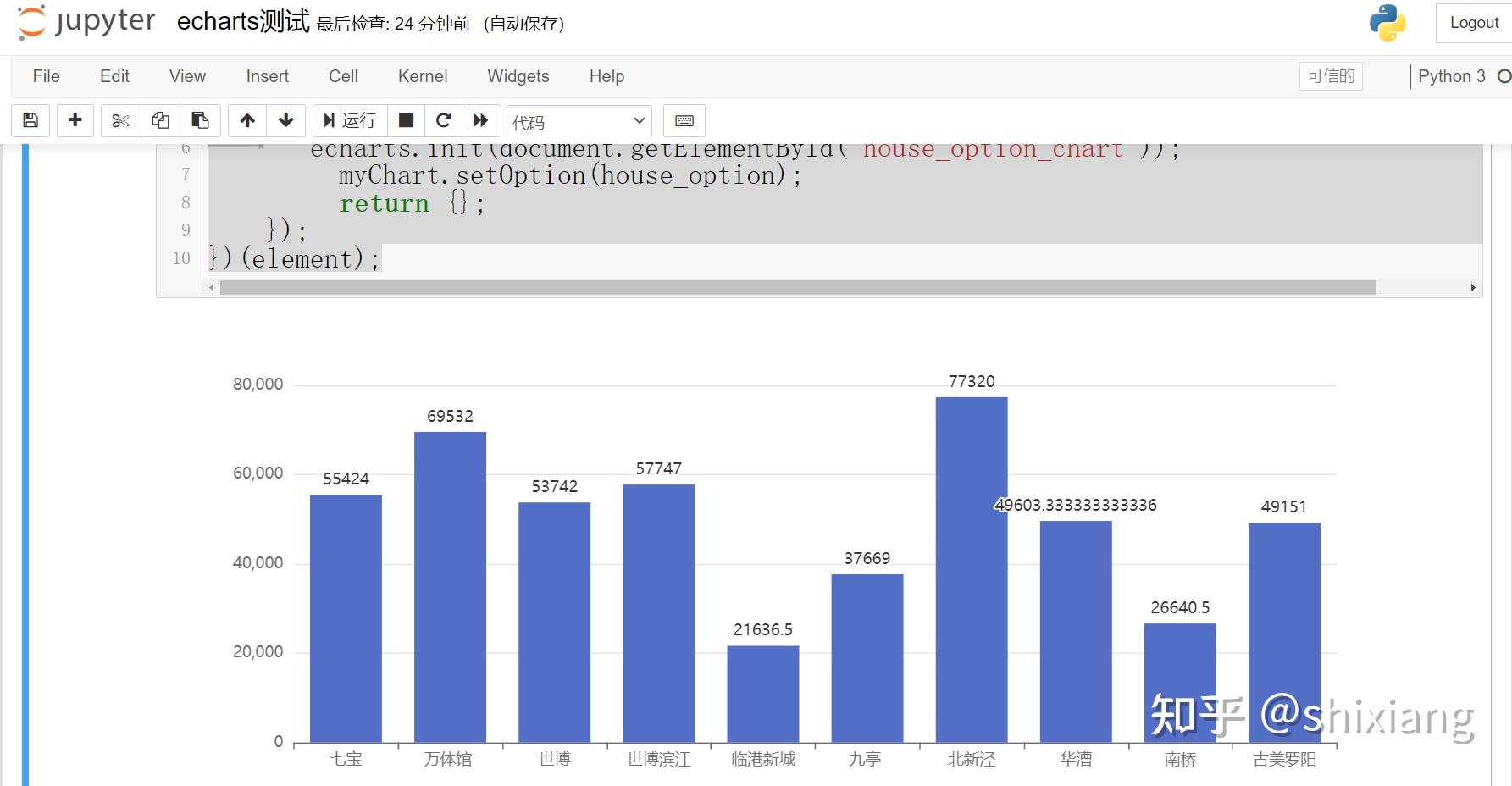Viewport: 1512px width, 786px height.
Task: Click the 可信的 trusted notebook indicator
Action: click(x=1331, y=76)
